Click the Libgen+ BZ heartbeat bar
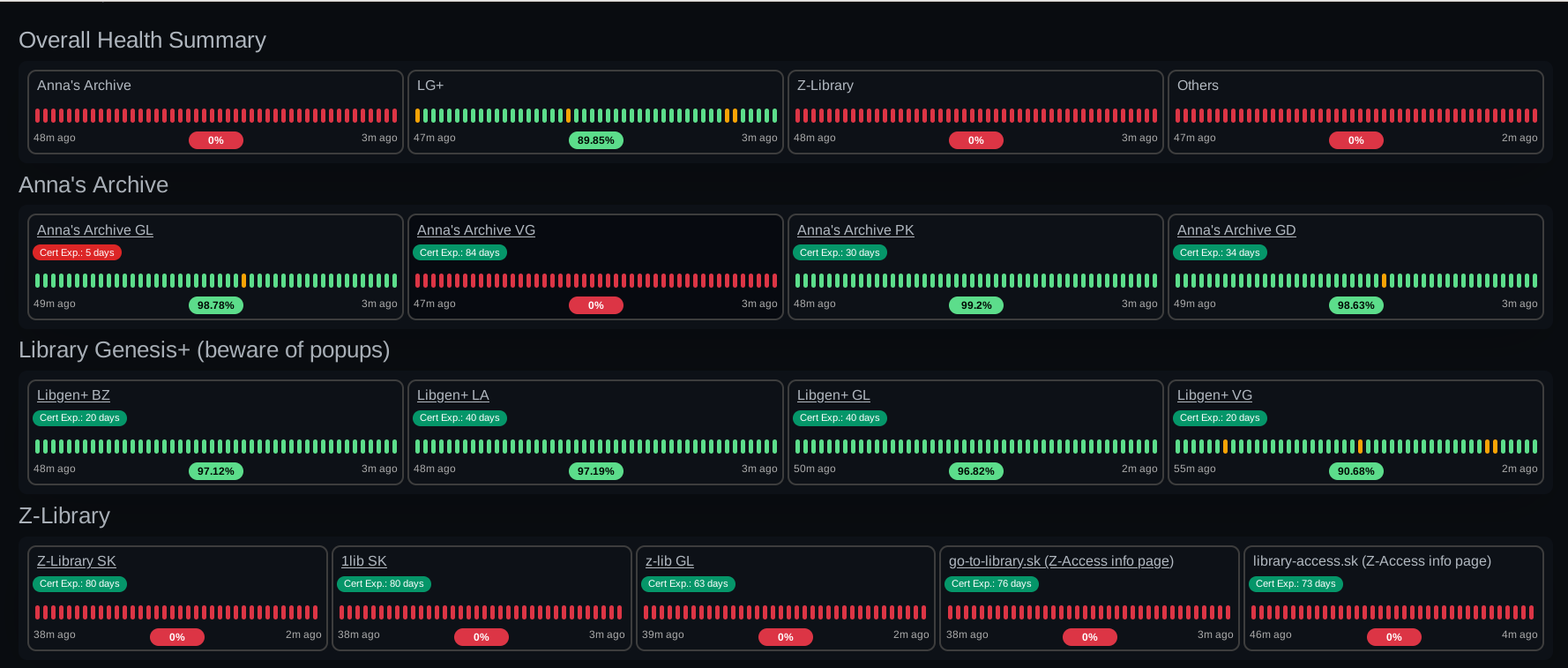This screenshot has height=668, width=1568. click(x=216, y=447)
